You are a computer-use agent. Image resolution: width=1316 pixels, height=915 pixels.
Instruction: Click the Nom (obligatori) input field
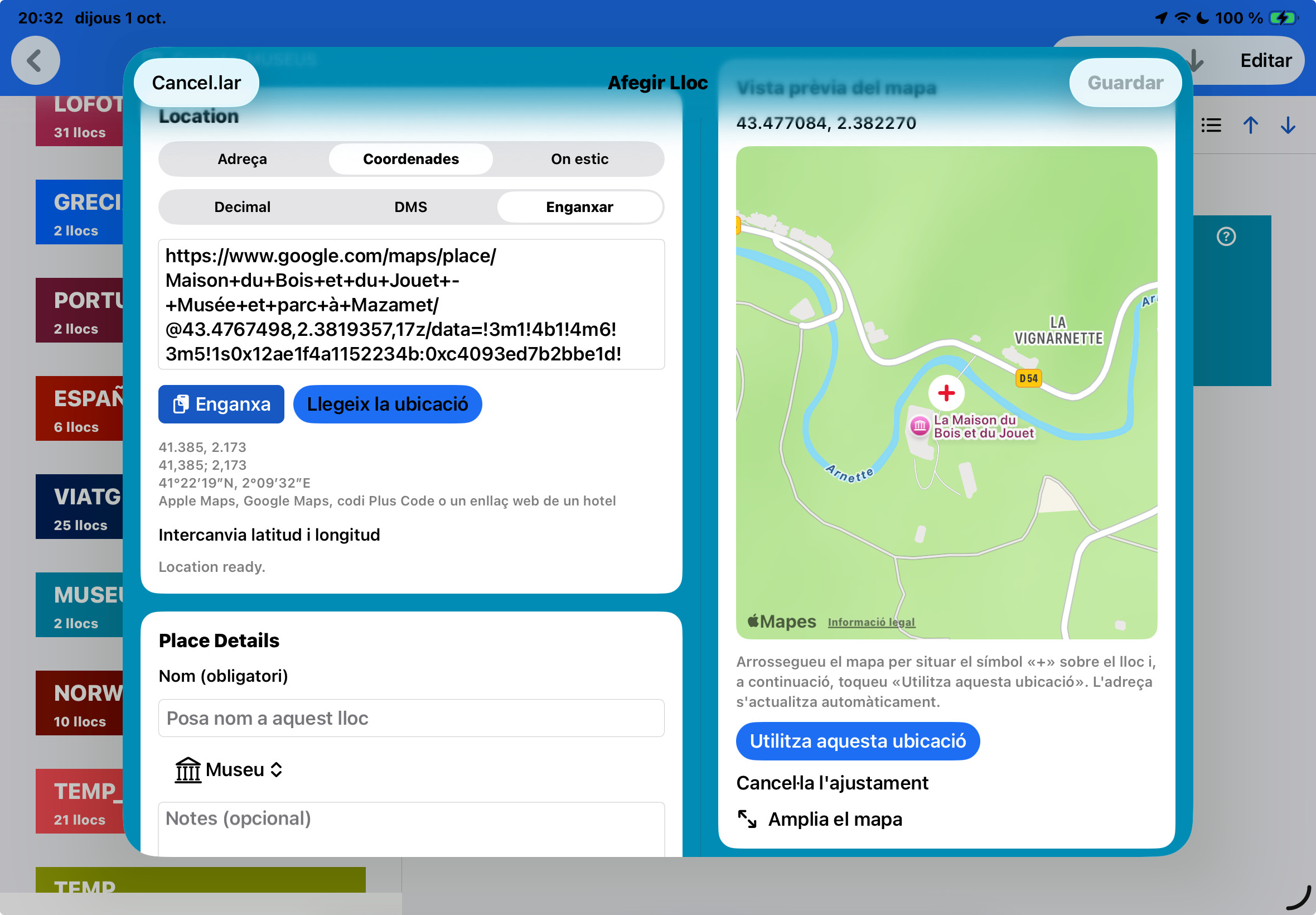click(x=412, y=718)
